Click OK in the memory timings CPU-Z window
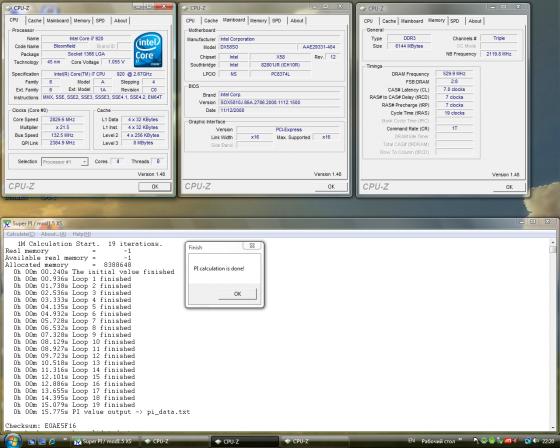 coord(509,187)
